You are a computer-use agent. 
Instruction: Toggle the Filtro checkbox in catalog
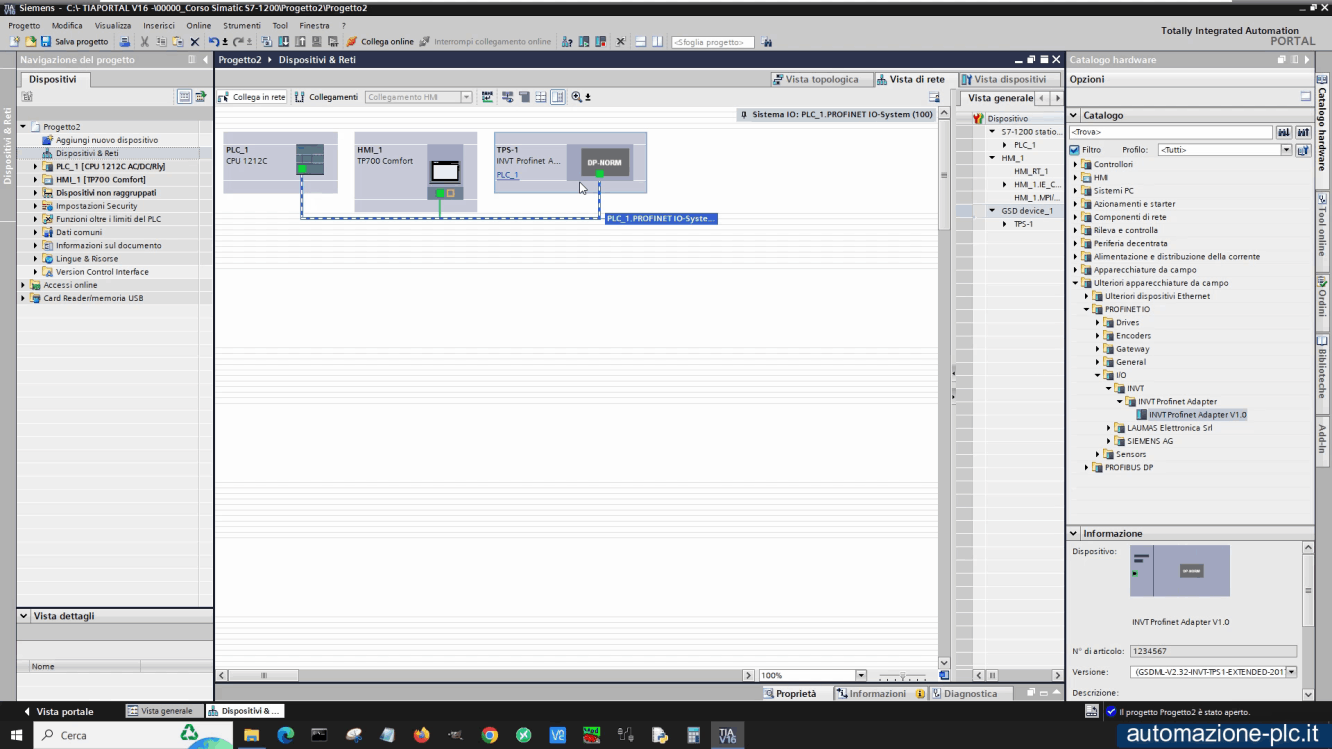click(x=1075, y=150)
